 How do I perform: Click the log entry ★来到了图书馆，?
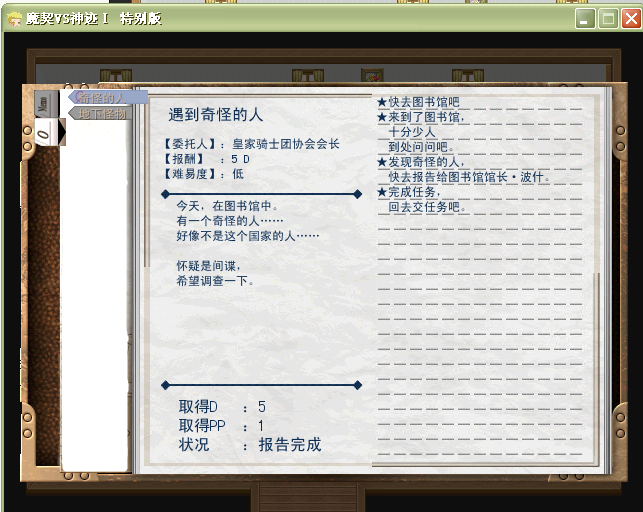421,117
